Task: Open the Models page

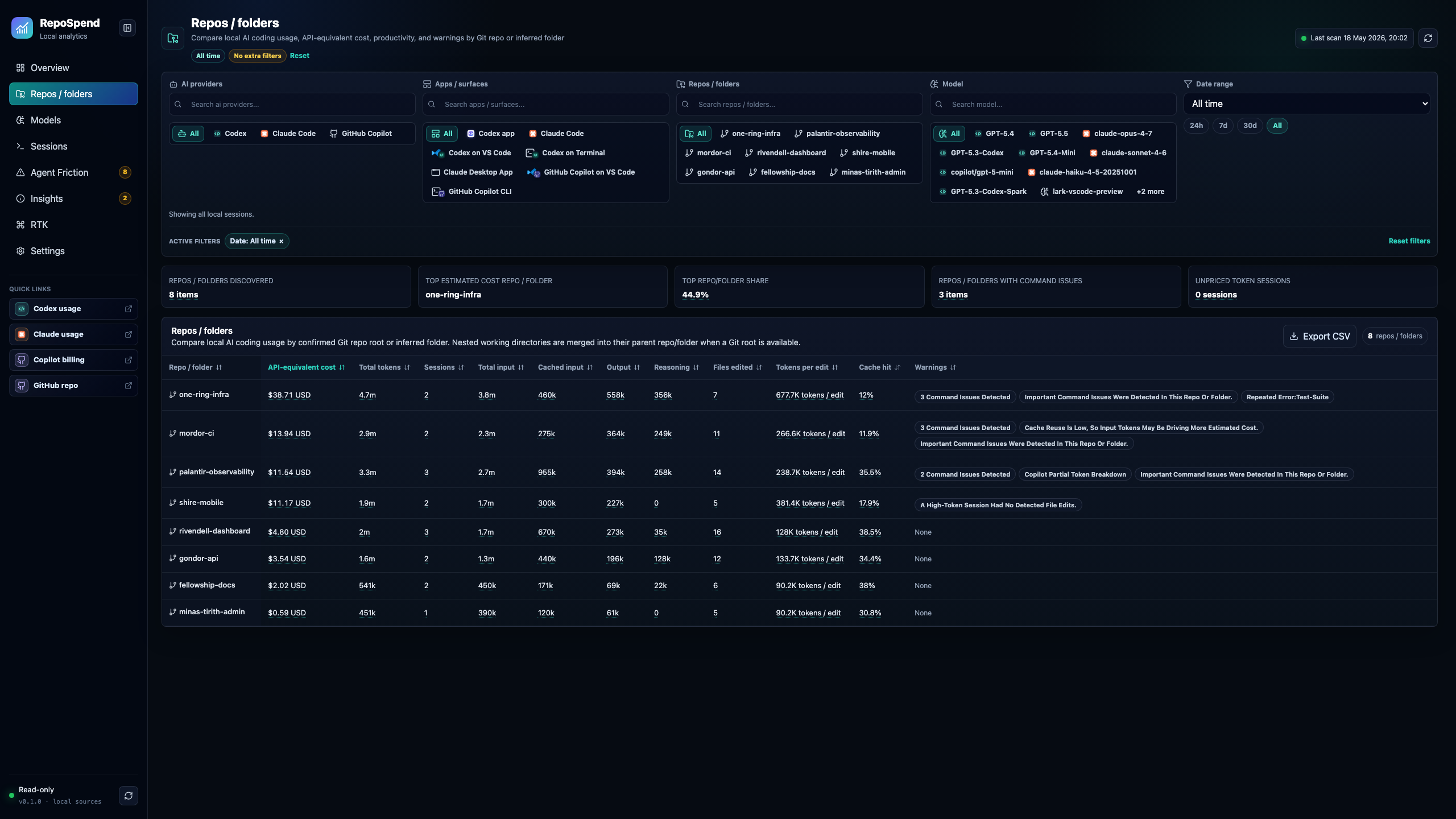Action: 73,120
